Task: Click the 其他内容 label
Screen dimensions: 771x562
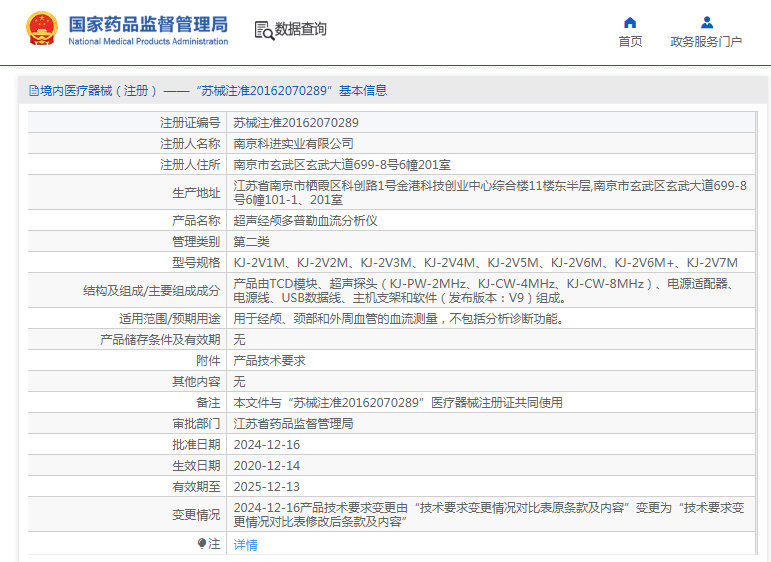Action: tap(196, 382)
